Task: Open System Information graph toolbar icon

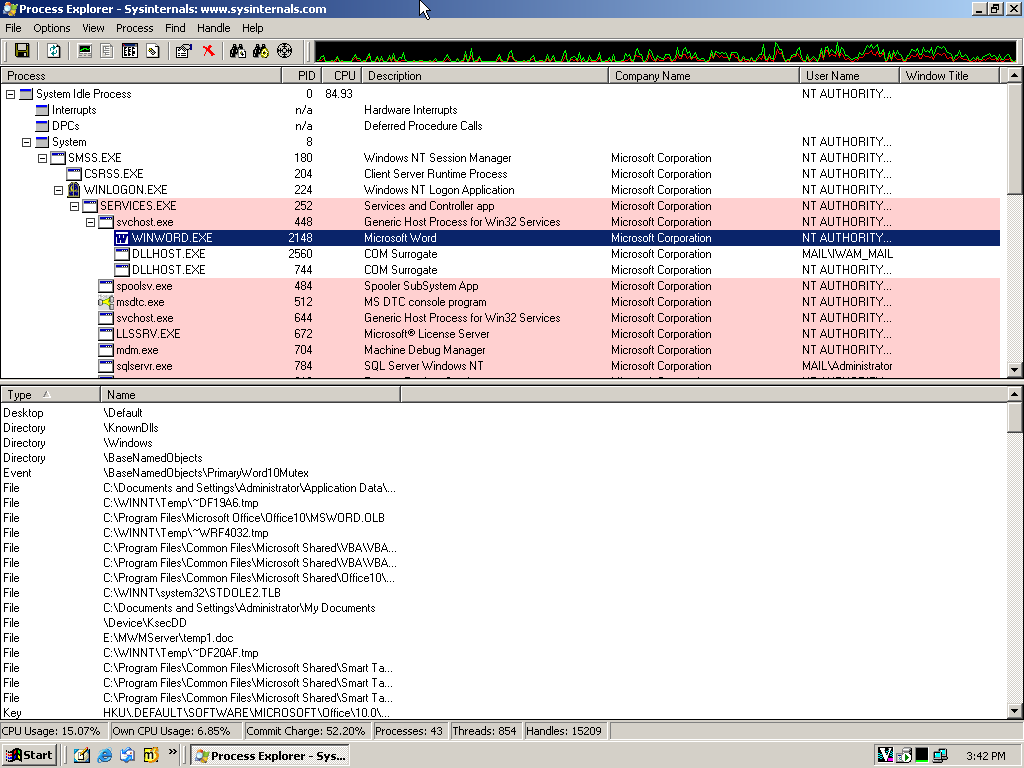Action: 84,51
